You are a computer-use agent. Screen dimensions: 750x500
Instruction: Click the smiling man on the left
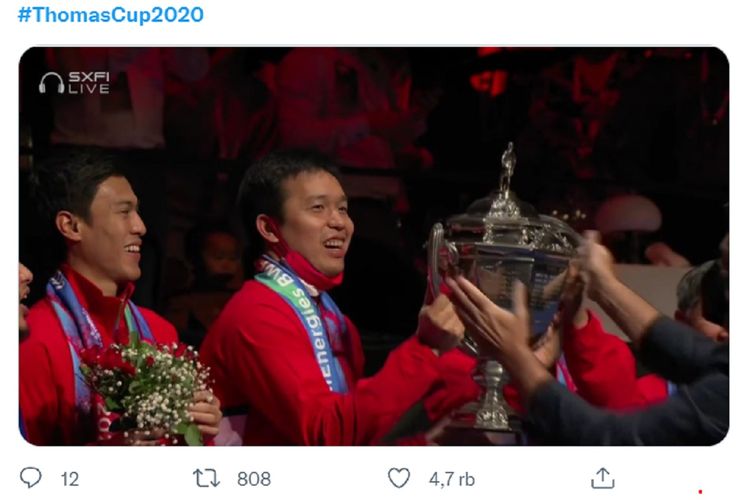(x=103, y=230)
